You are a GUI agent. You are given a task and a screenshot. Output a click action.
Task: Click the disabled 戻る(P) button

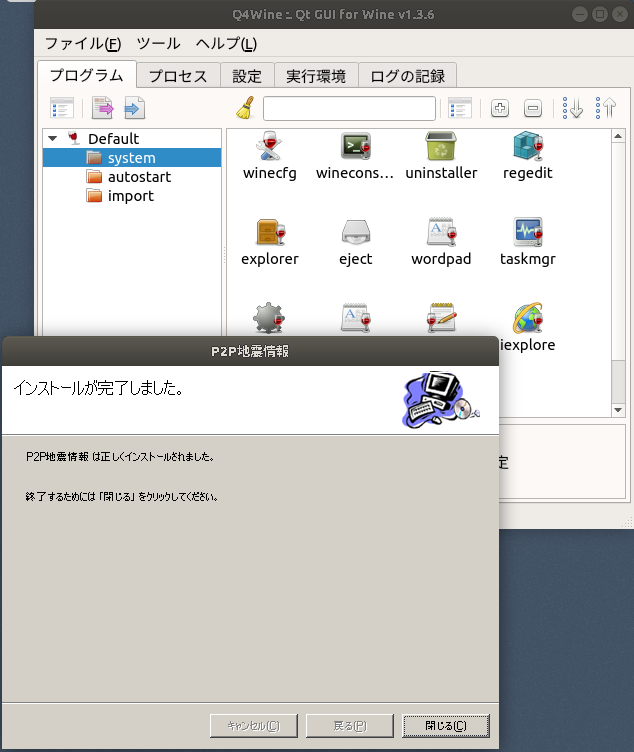350,726
